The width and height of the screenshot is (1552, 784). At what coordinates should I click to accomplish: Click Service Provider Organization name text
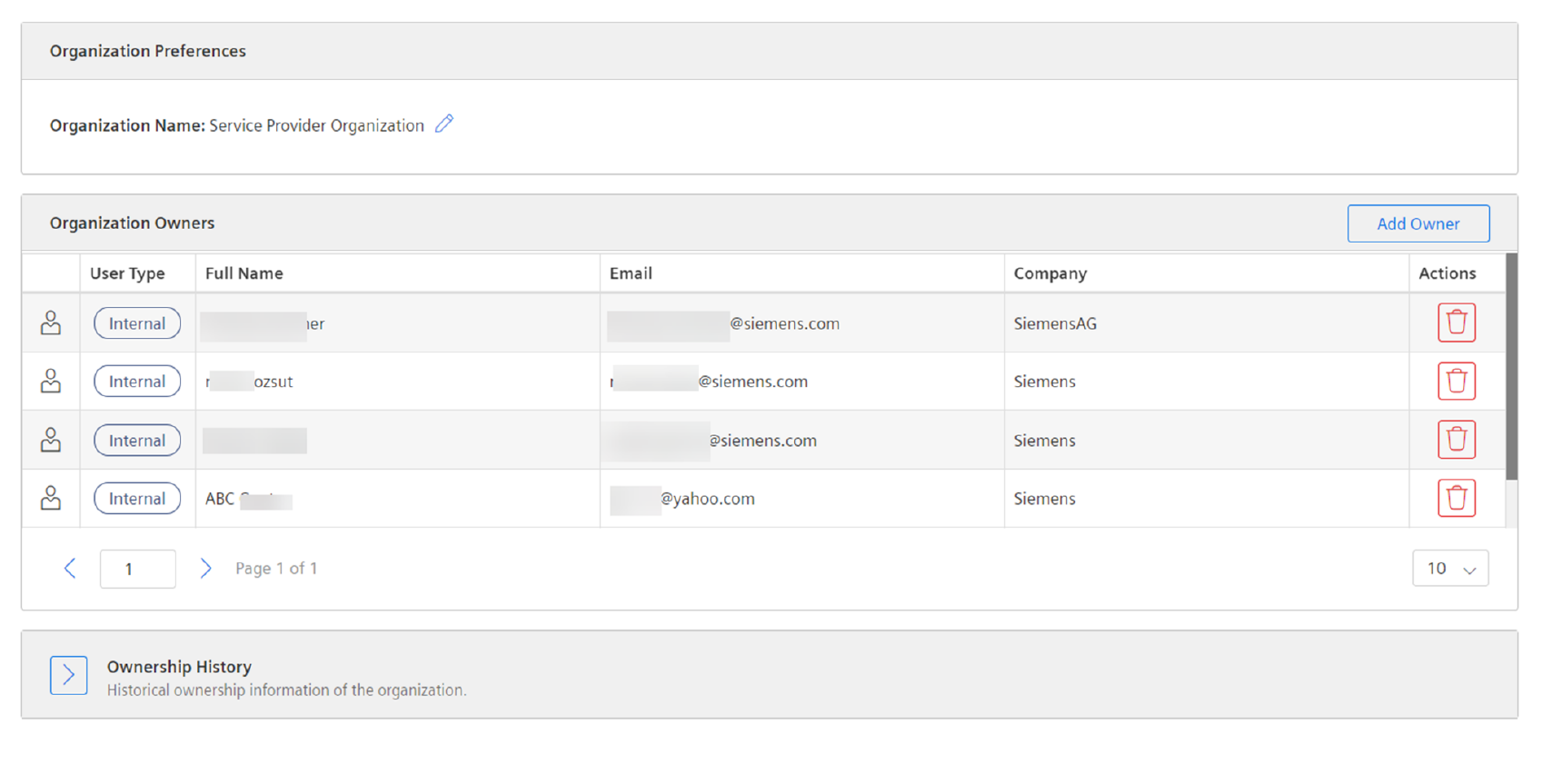coord(316,125)
